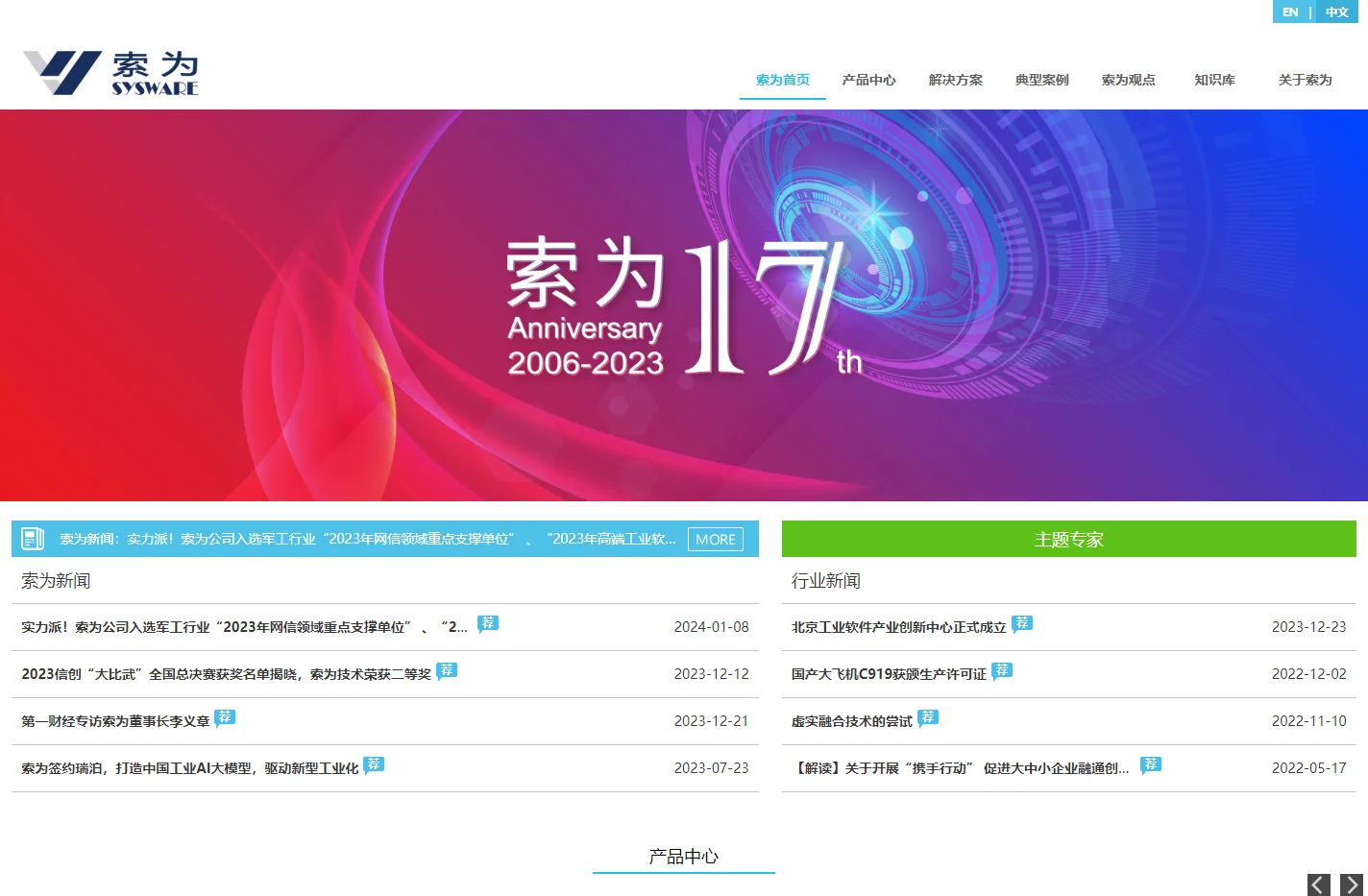1368x896 pixels.
Task: Click date 2022-05-17
Action: point(1308,768)
